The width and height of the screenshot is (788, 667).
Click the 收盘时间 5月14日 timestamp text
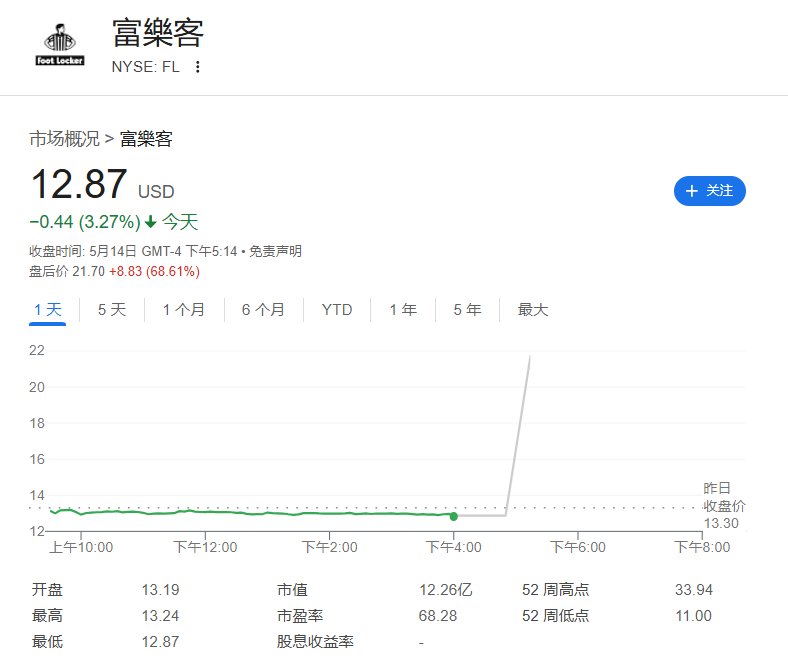133,251
